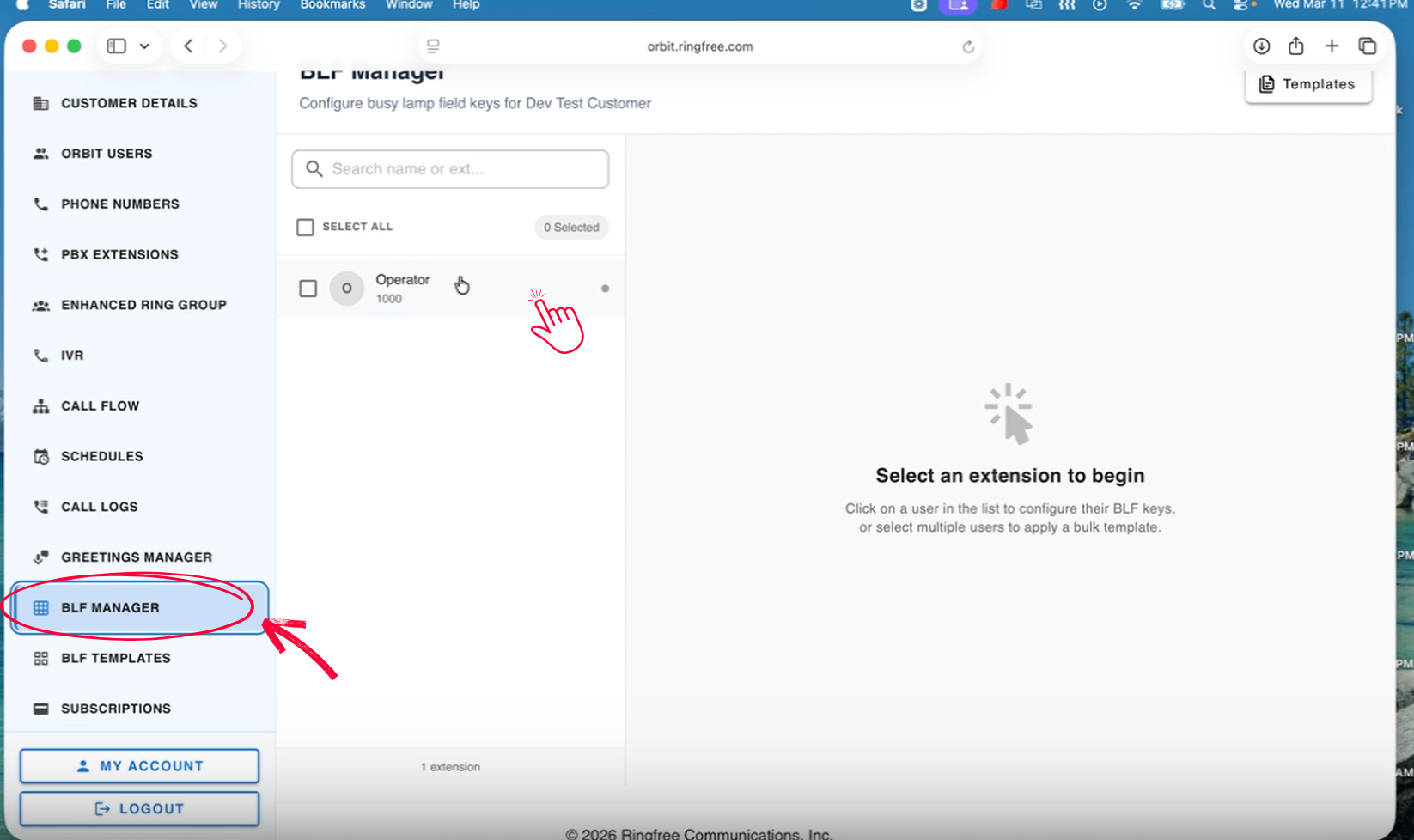Check the Select All checkbox

pos(305,227)
